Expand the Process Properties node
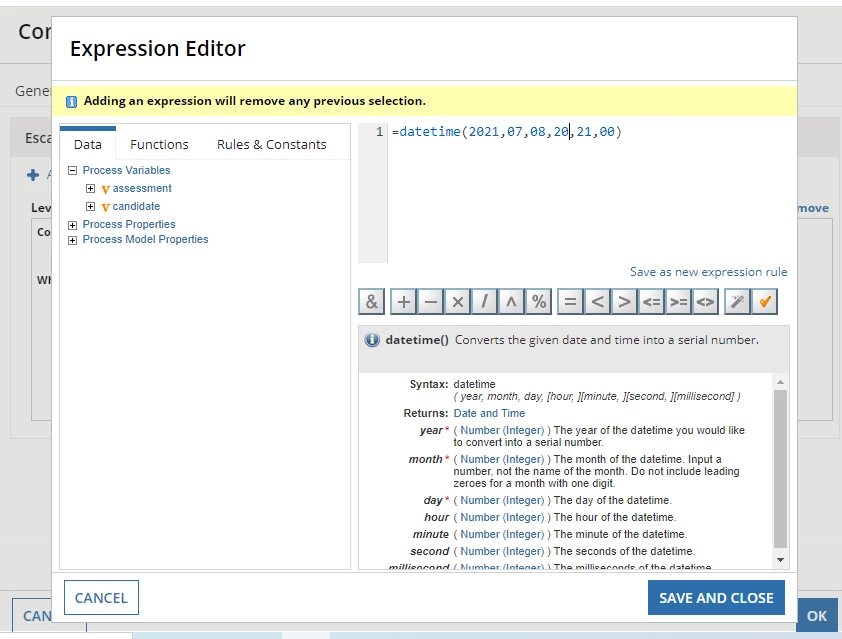Screen dimensions: 842x639 coord(72,225)
